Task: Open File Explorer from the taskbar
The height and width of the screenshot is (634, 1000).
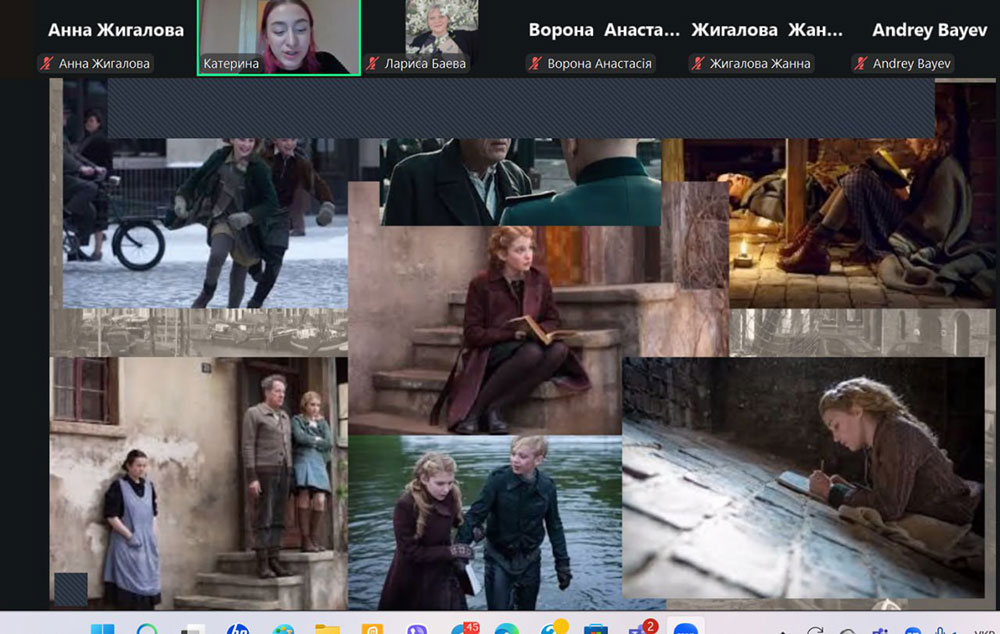Action: coord(327,625)
